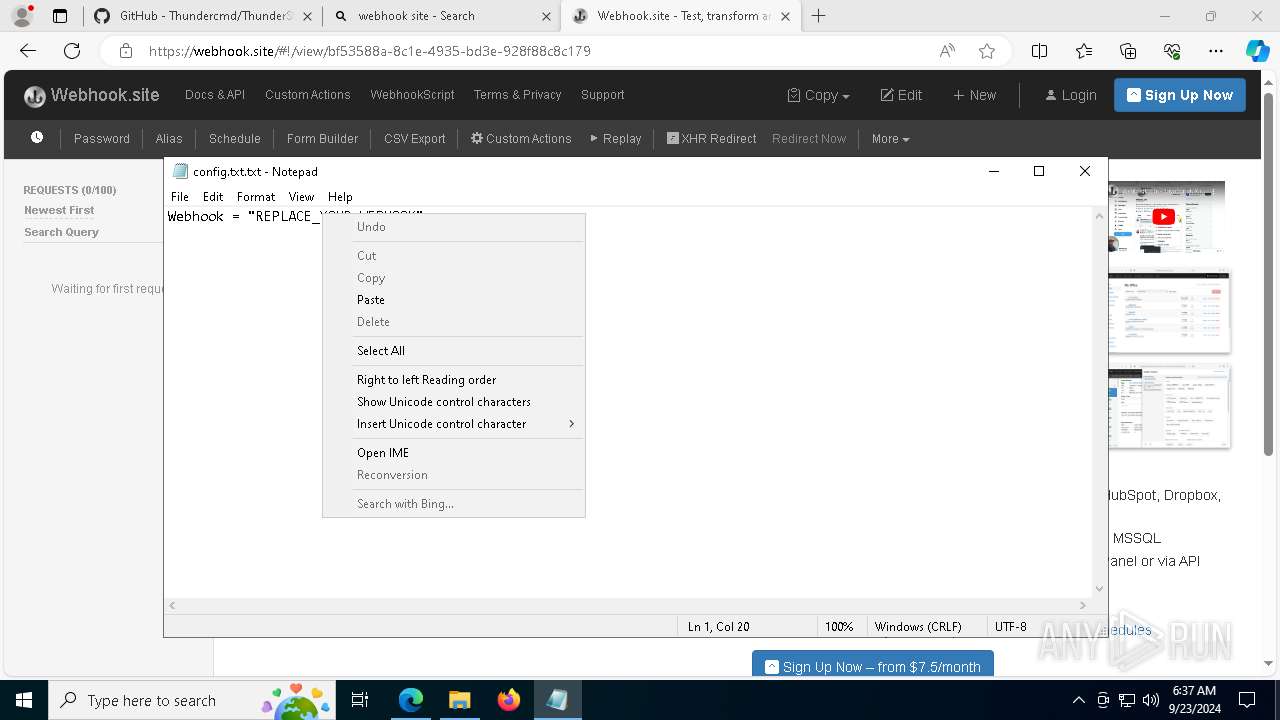The height and width of the screenshot is (720, 1280).
Task: Click the Windows taskbar search box
Action: (190, 700)
